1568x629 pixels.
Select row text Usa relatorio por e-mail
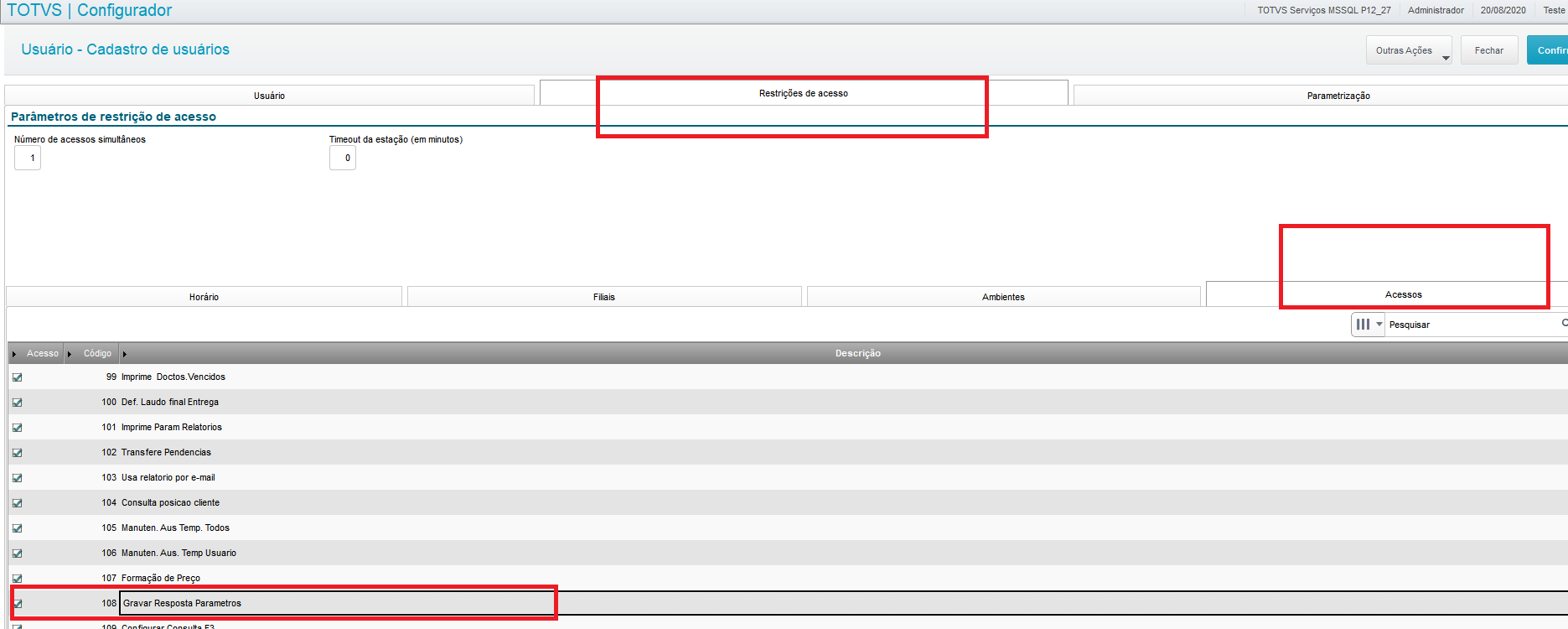tap(168, 477)
